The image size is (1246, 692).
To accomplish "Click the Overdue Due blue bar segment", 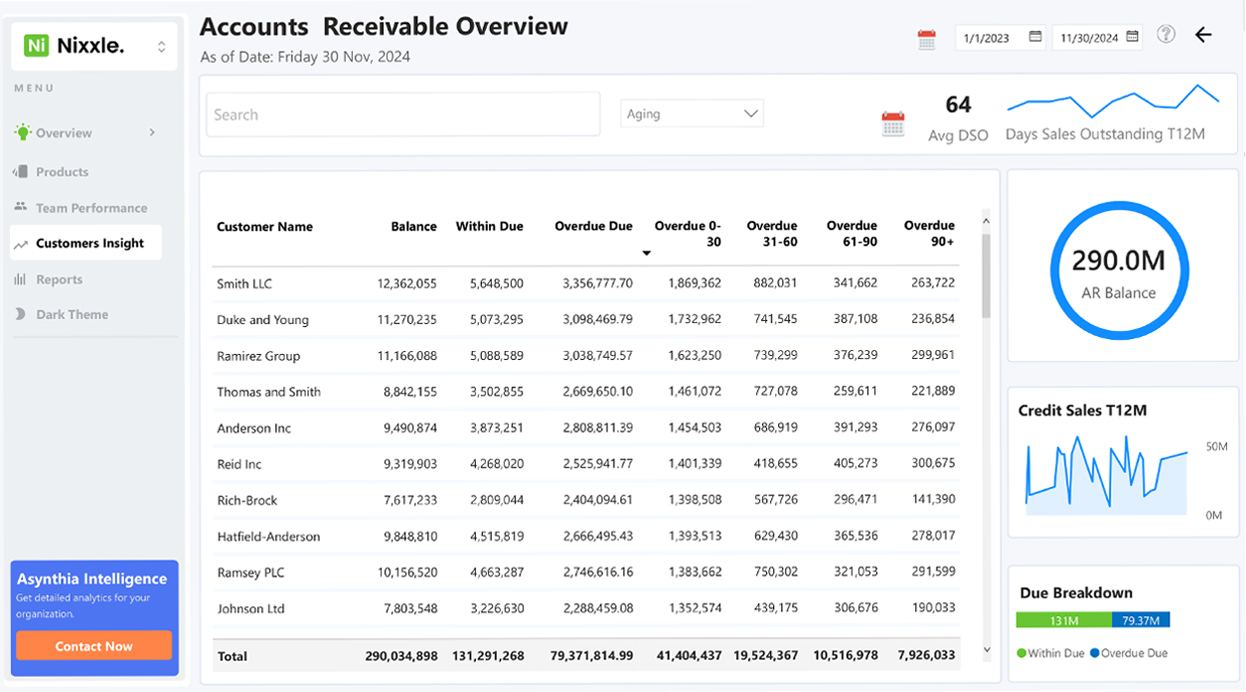I will [x=1140, y=620].
